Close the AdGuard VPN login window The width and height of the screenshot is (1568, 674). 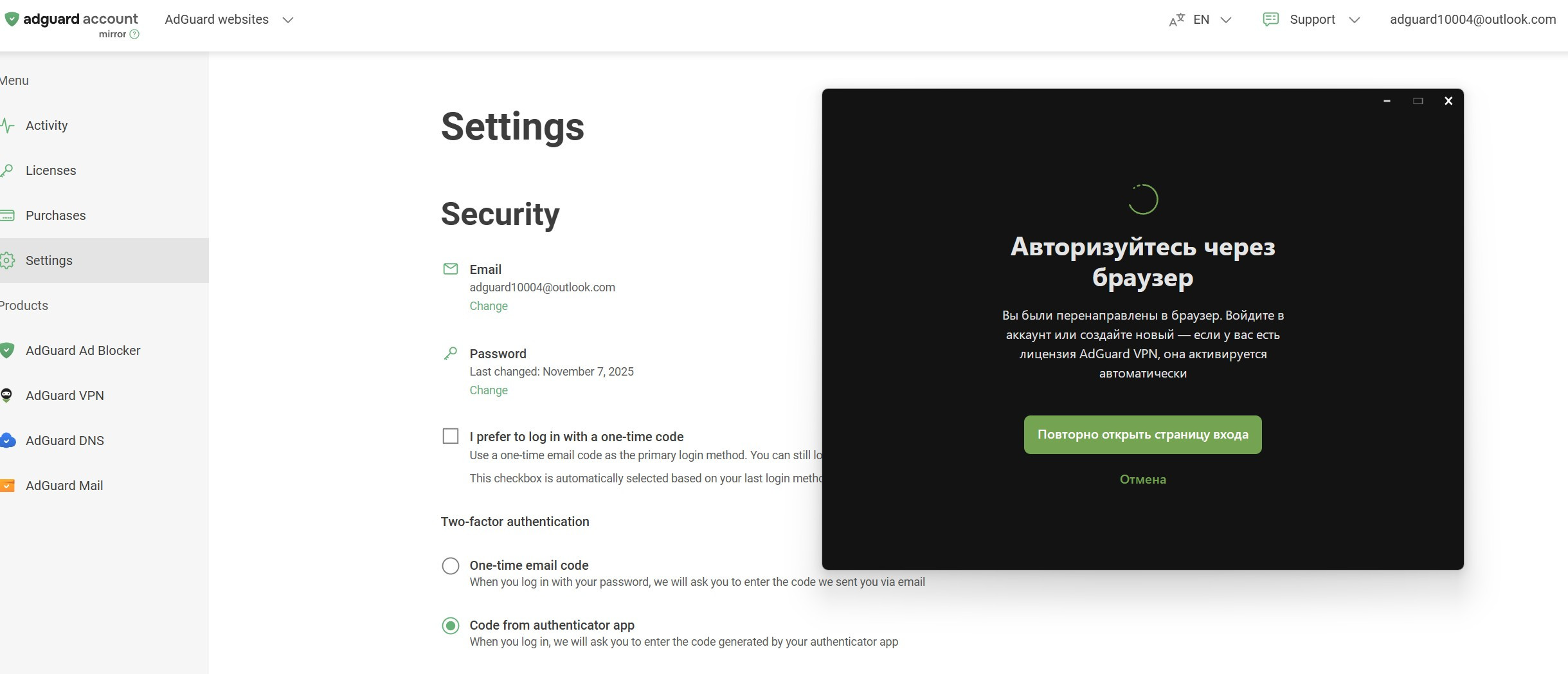coord(1448,101)
